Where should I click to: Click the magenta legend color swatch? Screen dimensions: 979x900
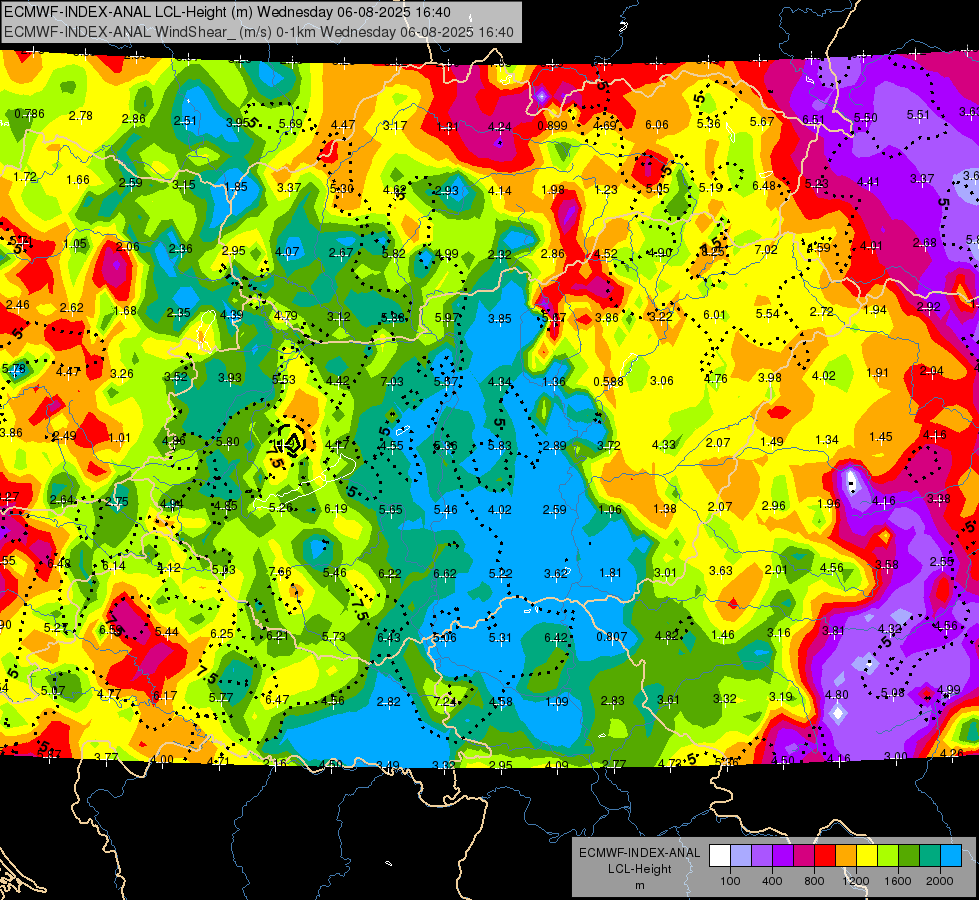coord(804,856)
